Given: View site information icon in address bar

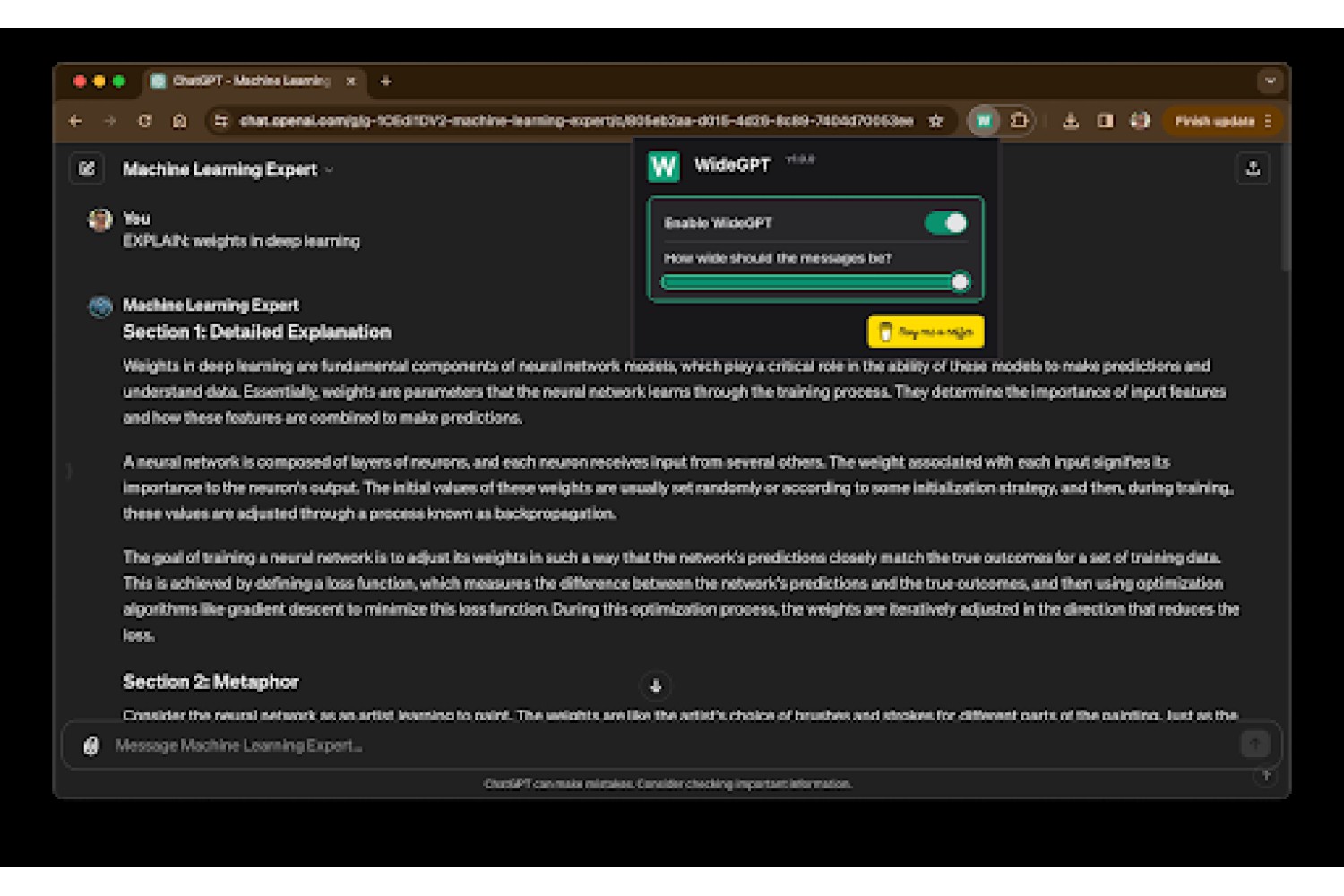Looking at the screenshot, I should 220,121.
